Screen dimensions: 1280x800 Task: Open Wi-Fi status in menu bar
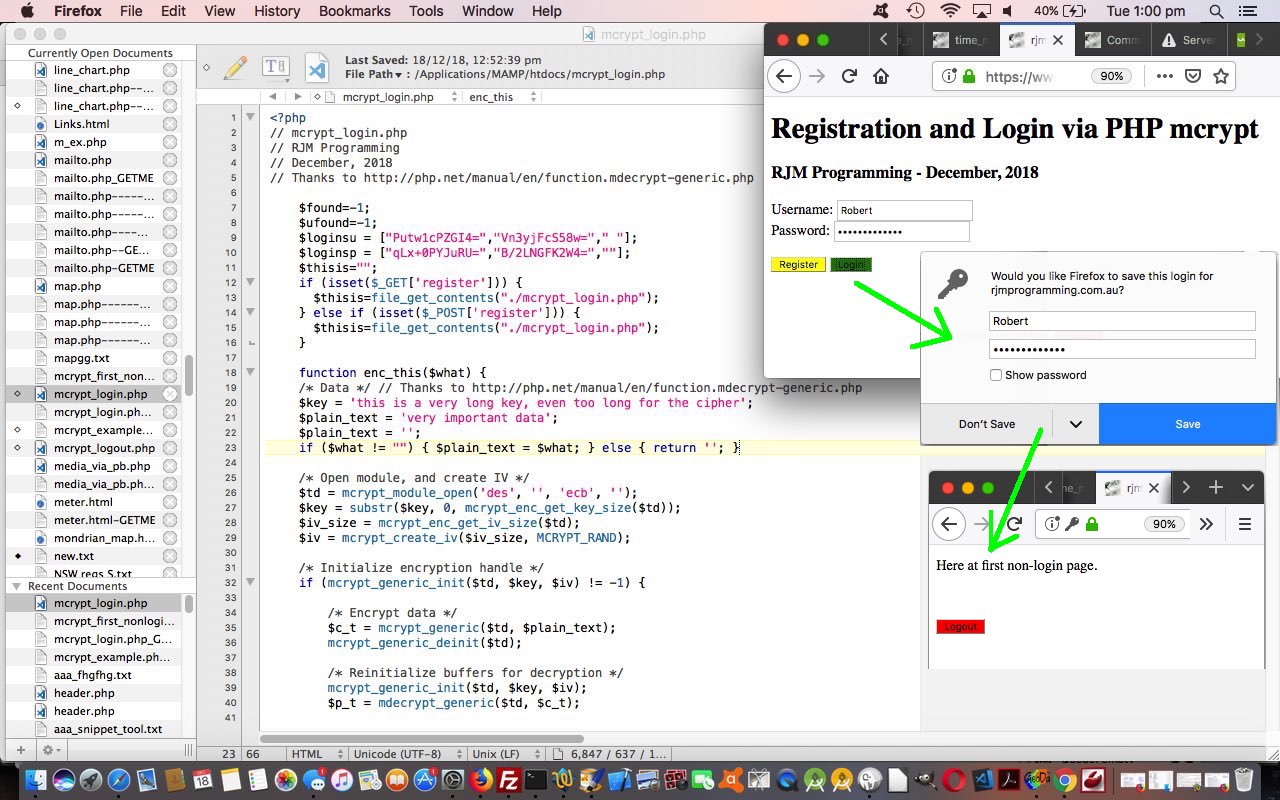(x=950, y=11)
